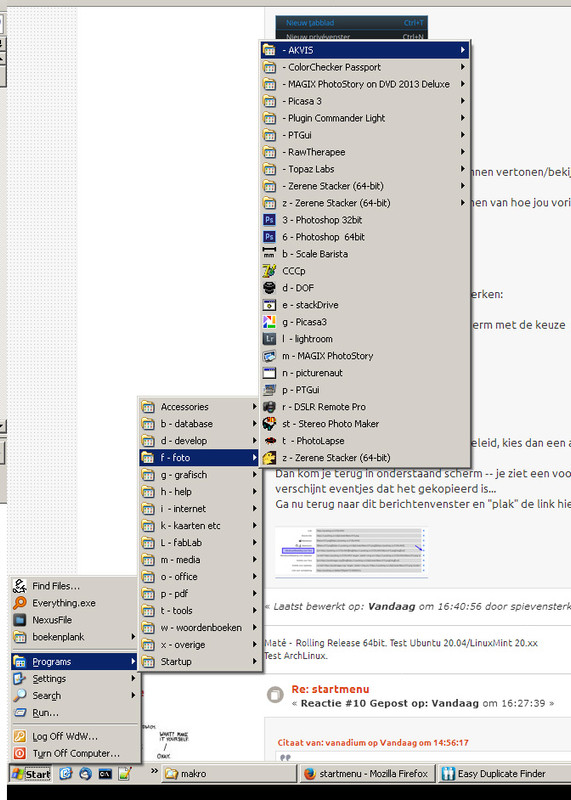Open r - DSLR Remote Pro
Screen dimensions: 571x800
365,407
